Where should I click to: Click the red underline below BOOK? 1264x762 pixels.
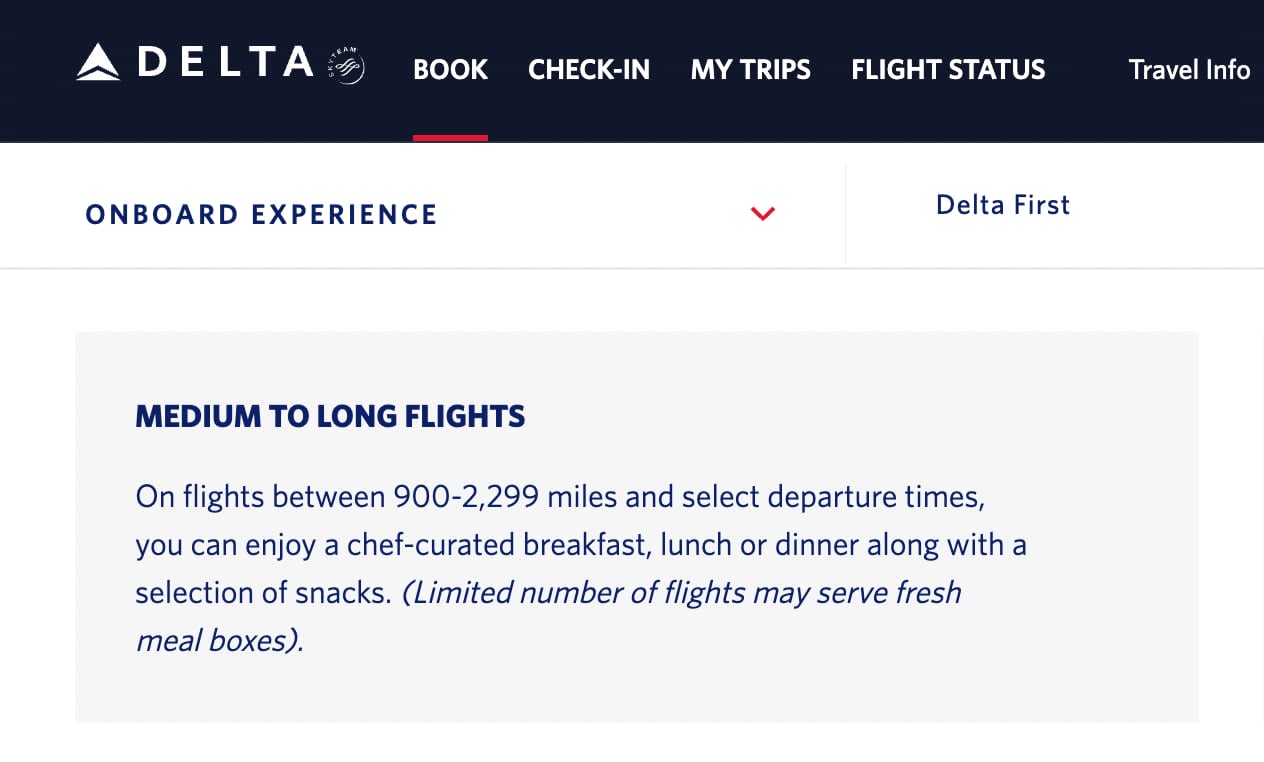(x=450, y=138)
